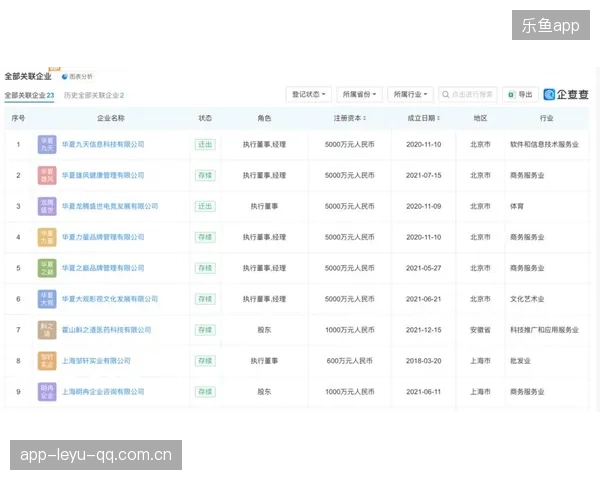The image size is (600, 480).
Task: Select the date cell 2020-11-09
Action: click(424, 206)
